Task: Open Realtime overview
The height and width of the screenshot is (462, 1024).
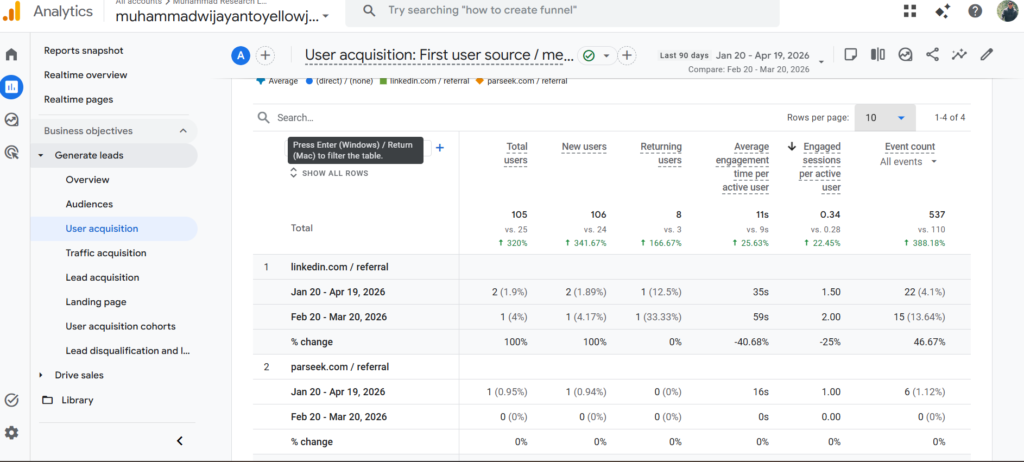Action: [x=86, y=75]
